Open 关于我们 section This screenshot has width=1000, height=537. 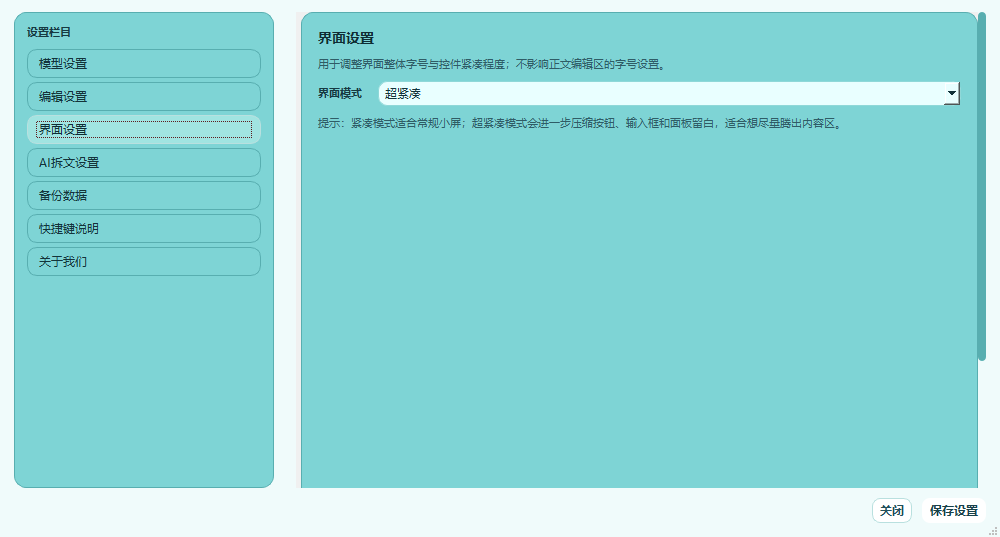pyautogui.click(x=143, y=261)
